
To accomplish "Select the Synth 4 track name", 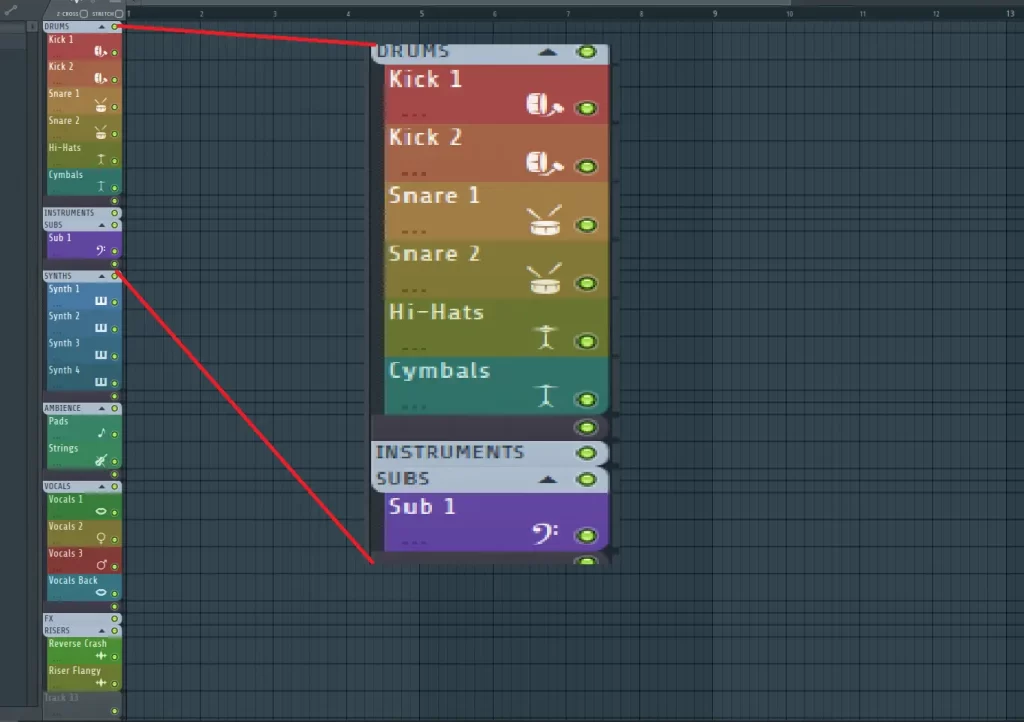I will click(x=64, y=370).
